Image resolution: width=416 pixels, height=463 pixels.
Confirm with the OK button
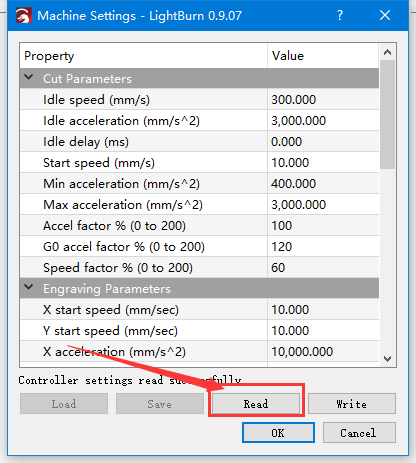click(x=278, y=433)
